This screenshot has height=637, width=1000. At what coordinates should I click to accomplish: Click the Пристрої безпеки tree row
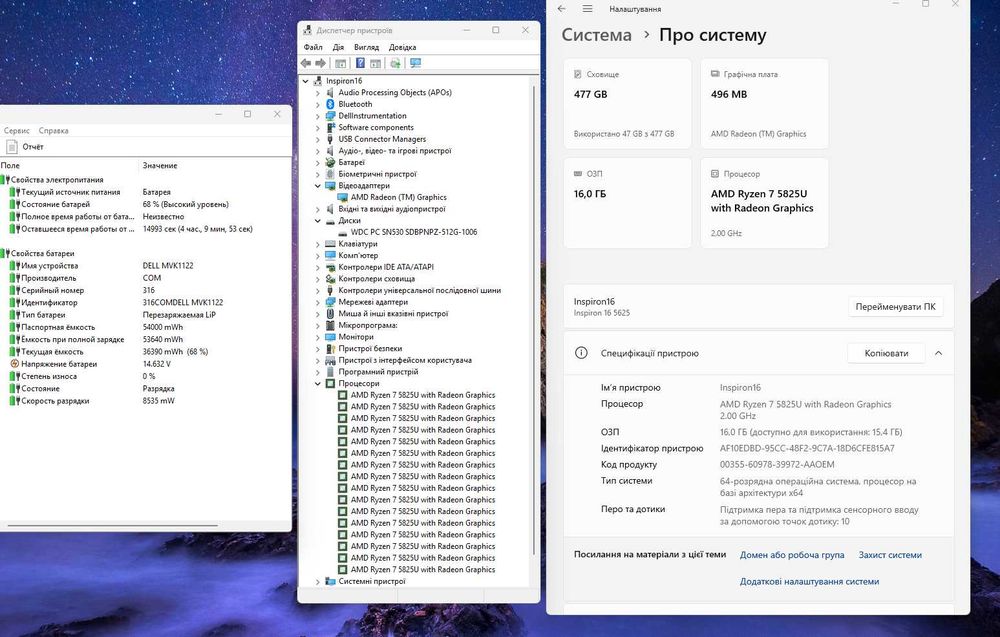370,348
